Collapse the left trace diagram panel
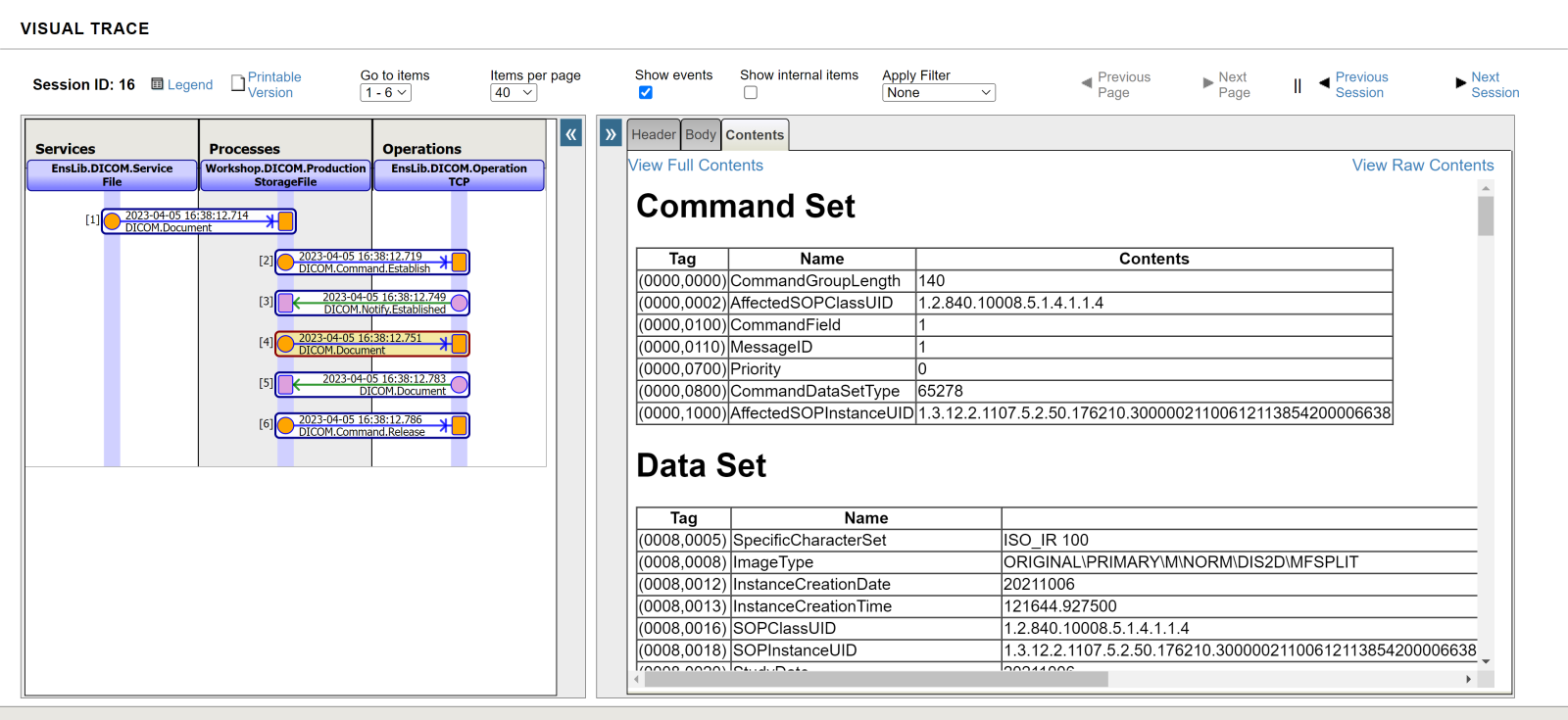The height and width of the screenshot is (720, 1568). [570, 134]
